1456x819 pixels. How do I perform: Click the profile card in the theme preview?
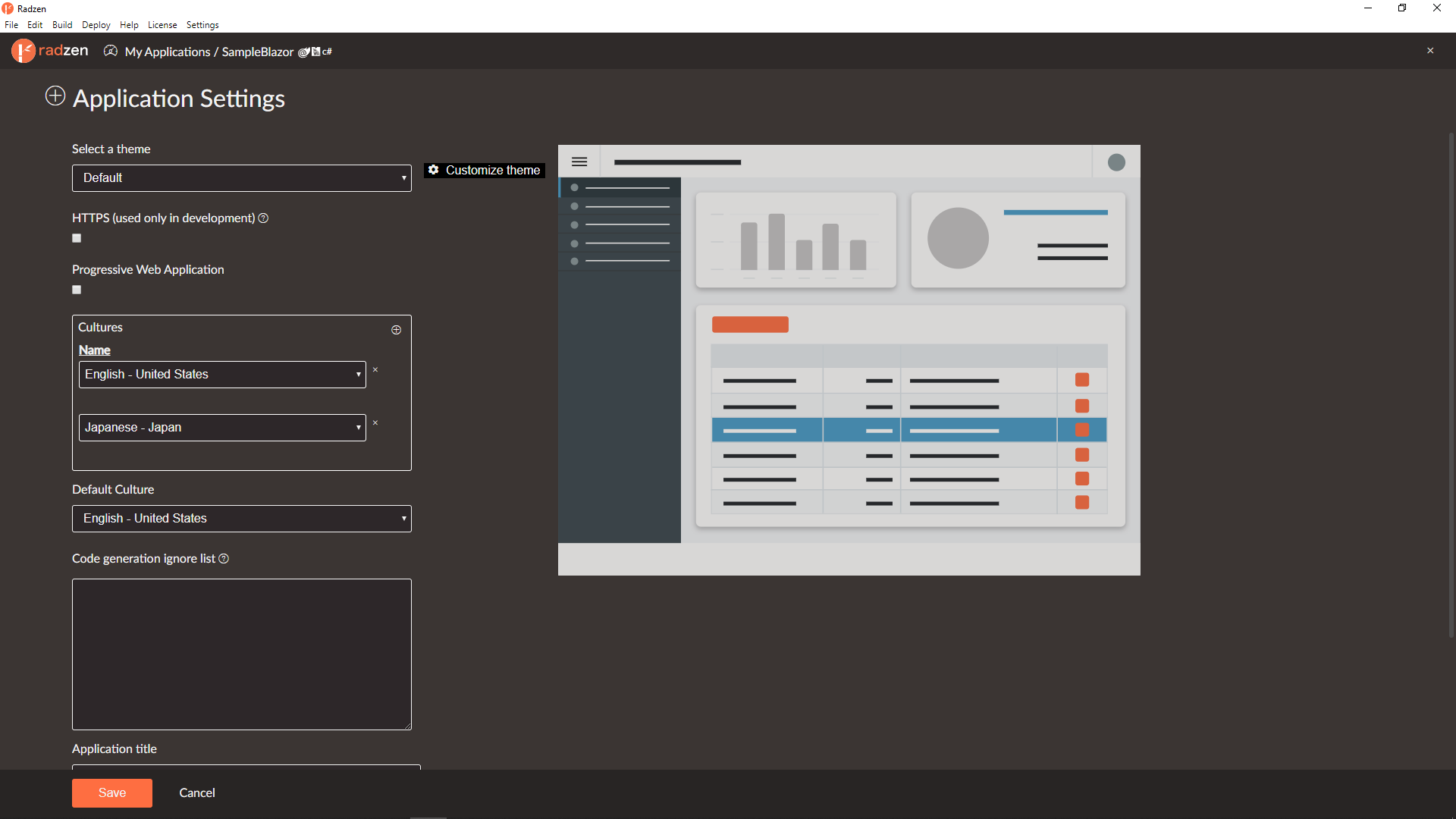1018,240
